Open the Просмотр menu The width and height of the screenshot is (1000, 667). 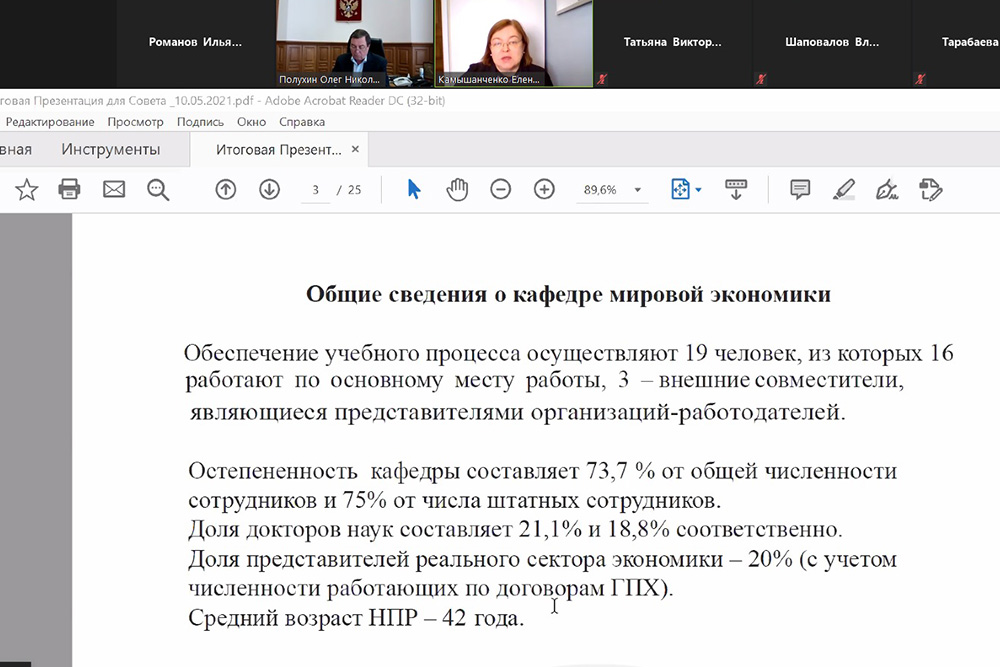tap(135, 122)
